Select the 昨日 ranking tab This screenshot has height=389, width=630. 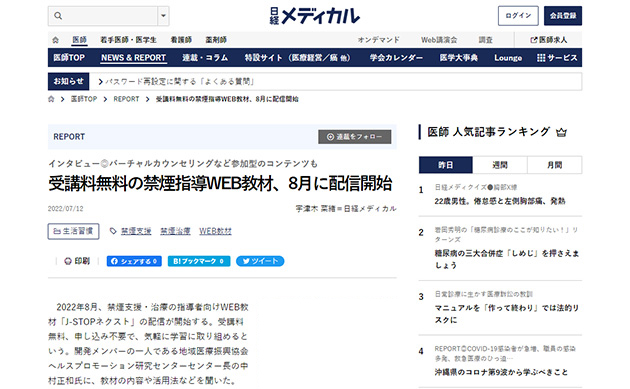tap(446, 165)
